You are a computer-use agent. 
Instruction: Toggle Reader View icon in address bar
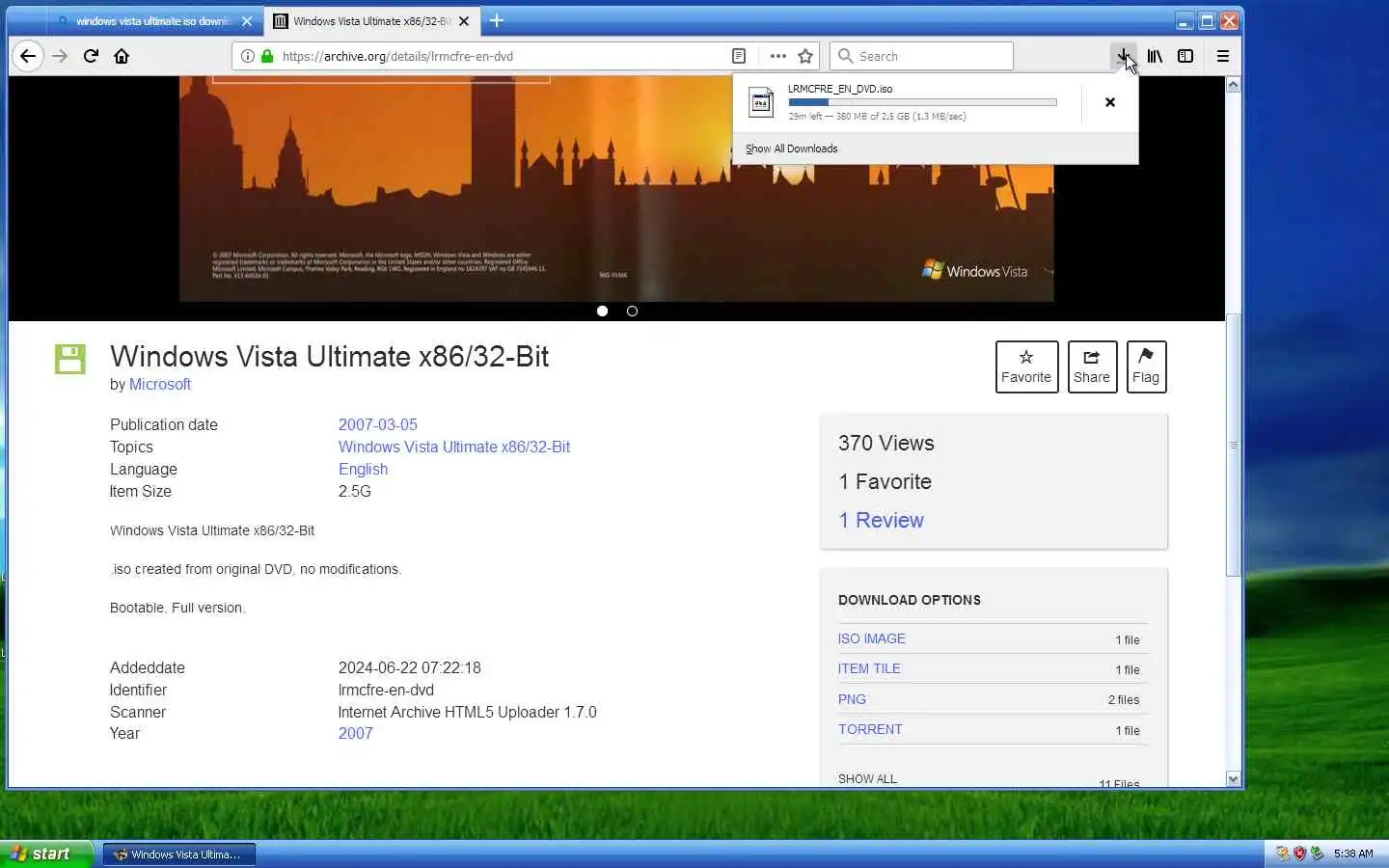(x=739, y=56)
